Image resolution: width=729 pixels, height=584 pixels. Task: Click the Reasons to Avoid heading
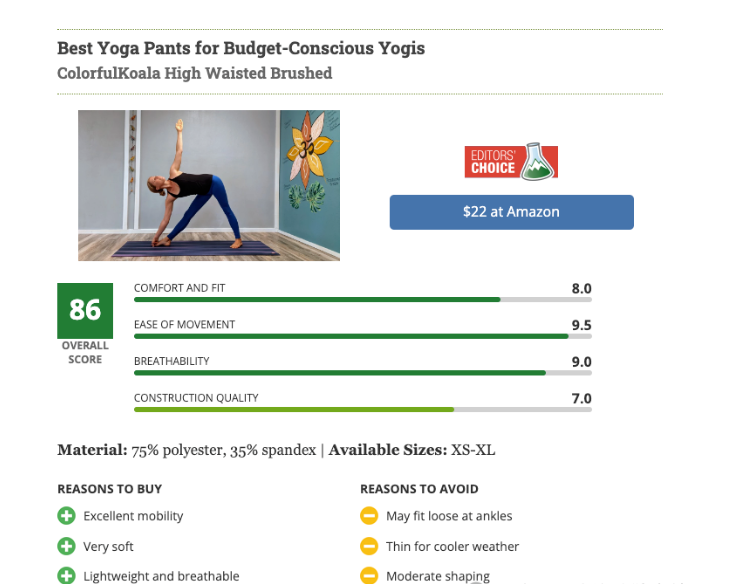click(419, 489)
